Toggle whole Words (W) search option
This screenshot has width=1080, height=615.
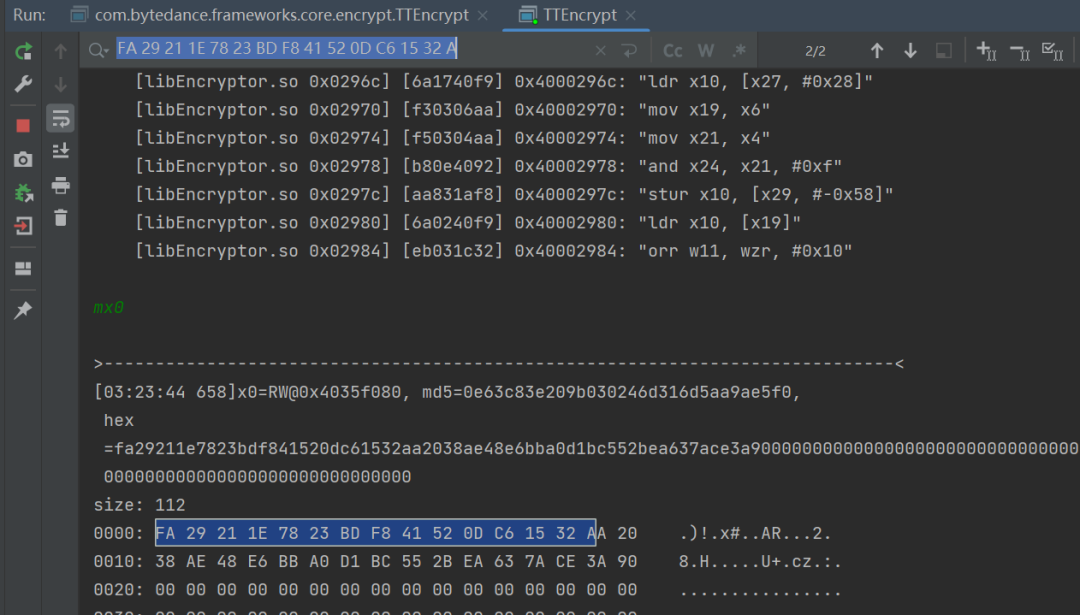click(706, 51)
